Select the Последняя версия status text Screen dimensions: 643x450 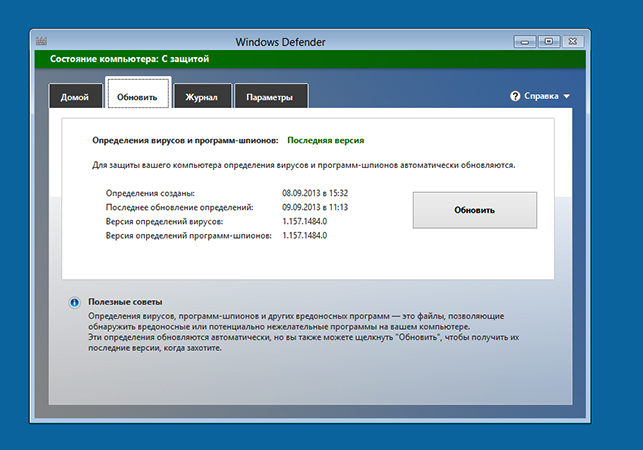pos(326,140)
